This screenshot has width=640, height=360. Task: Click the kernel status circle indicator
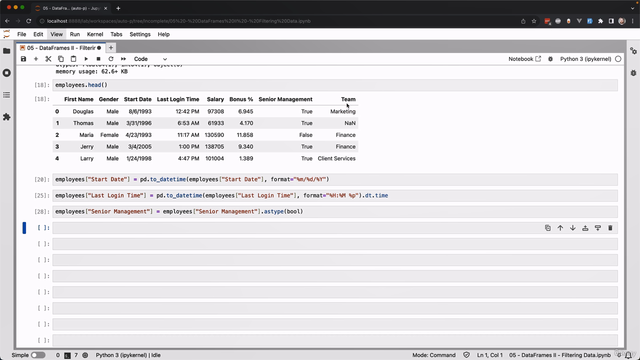pyautogui.click(x=618, y=59)
